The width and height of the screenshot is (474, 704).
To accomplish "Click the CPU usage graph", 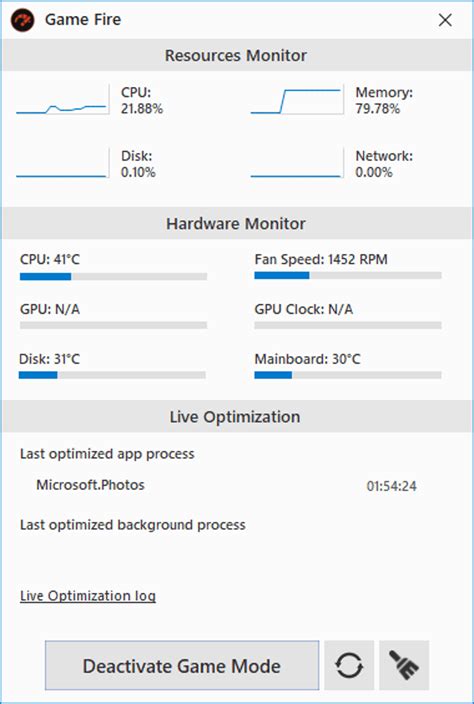I will tap(62, 99).
